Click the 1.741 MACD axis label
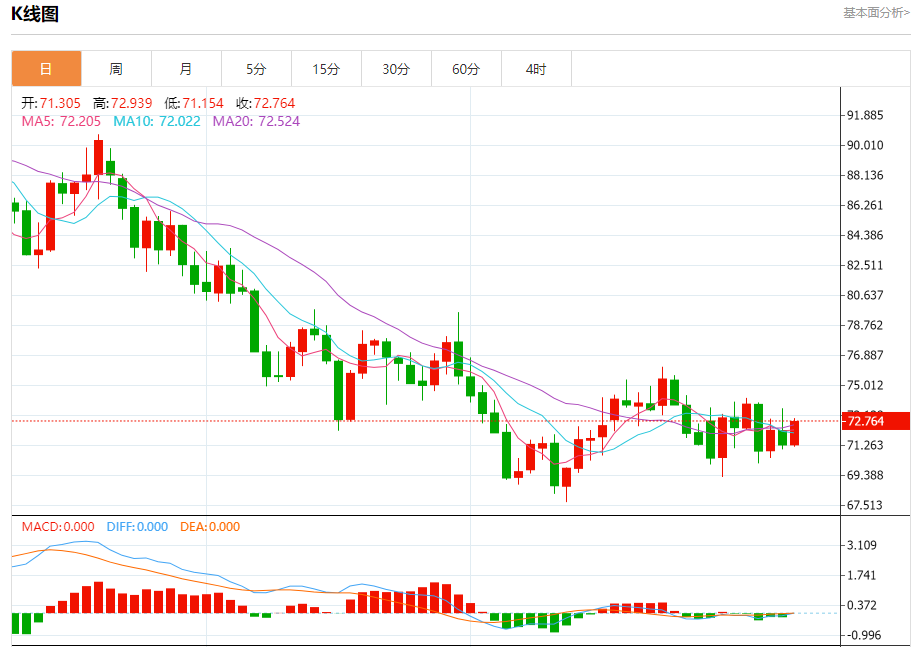 pyautogui.click(x=862, y=575)
